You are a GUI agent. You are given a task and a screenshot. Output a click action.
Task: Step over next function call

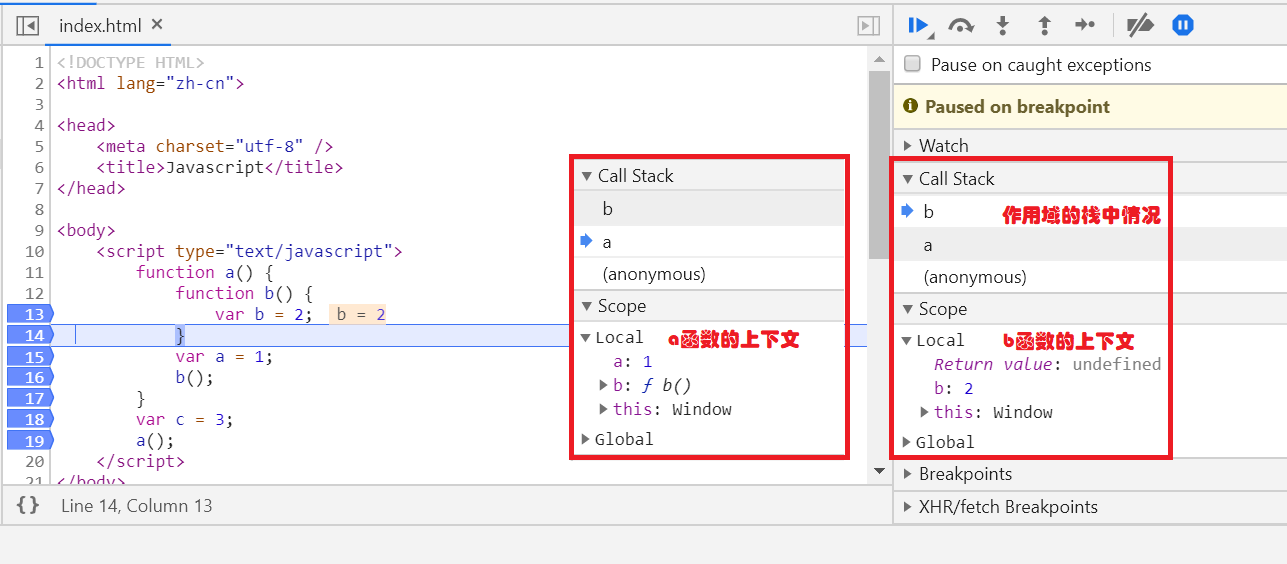tap(961, 26)
